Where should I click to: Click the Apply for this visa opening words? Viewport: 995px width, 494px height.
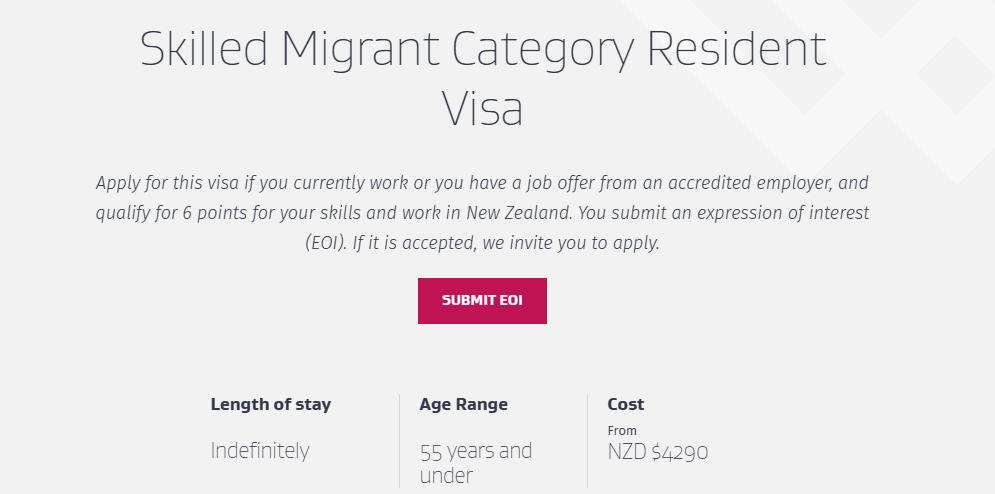[168, 183]
